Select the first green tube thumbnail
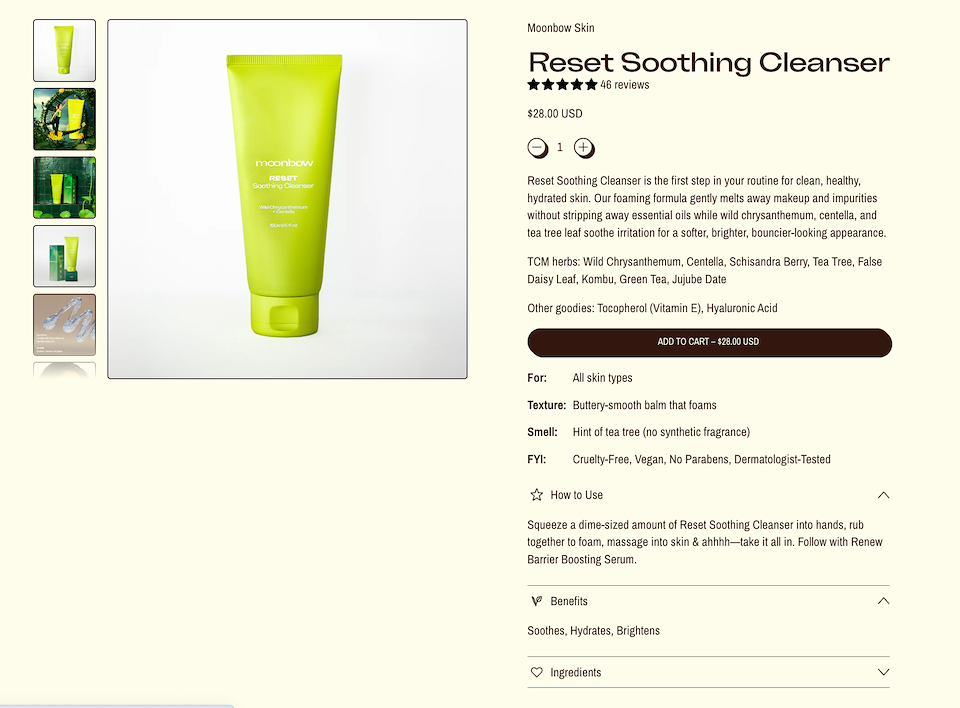 point(64,50)
